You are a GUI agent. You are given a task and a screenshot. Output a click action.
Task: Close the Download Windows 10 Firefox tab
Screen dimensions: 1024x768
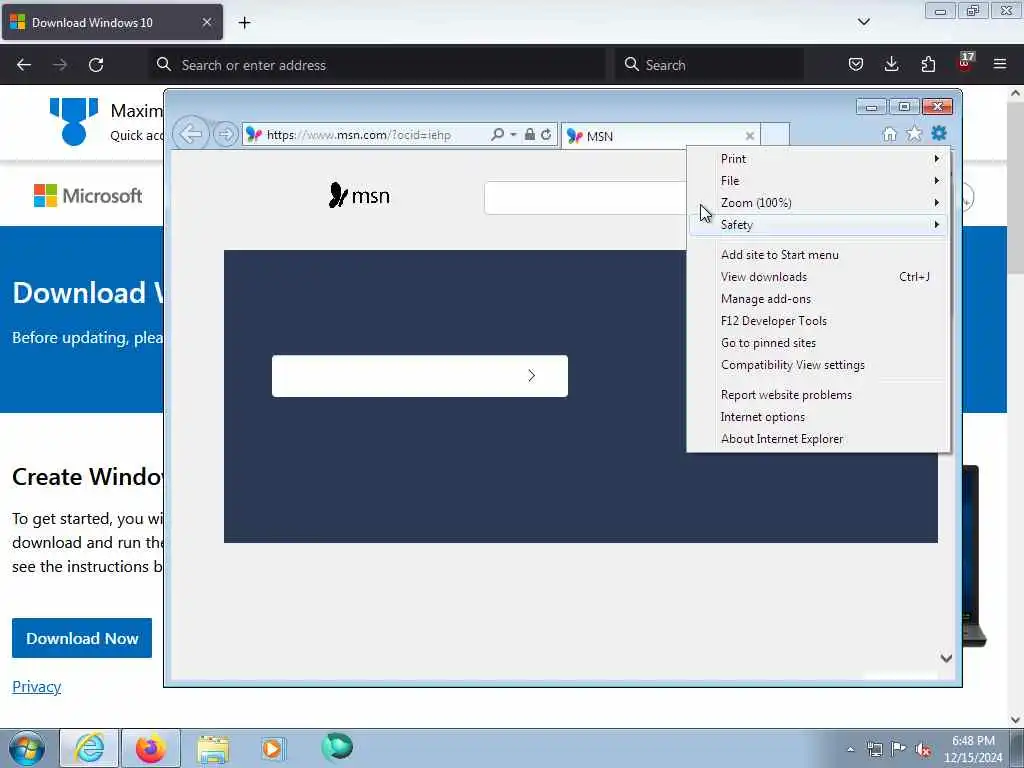click(x=206, y=23)
